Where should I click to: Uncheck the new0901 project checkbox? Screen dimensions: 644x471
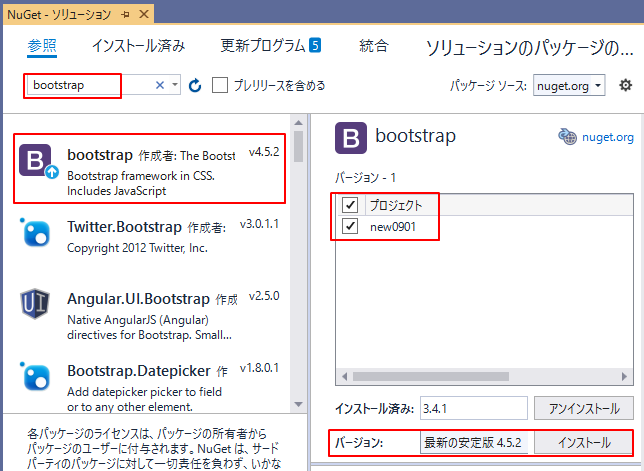point(350,226)
